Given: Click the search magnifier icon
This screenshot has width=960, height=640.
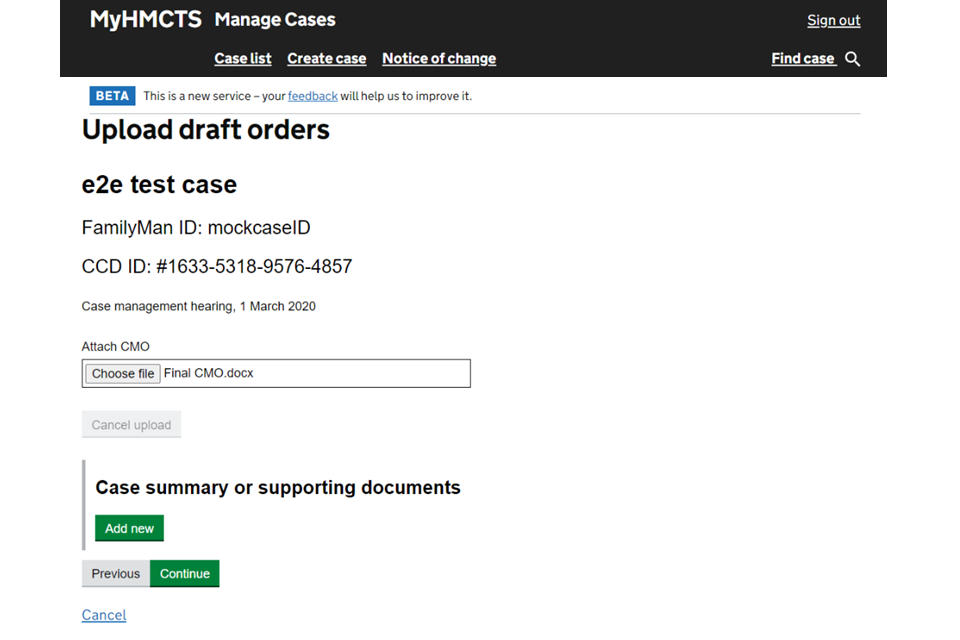Looking at the screenshot, I should coord(852,59).
